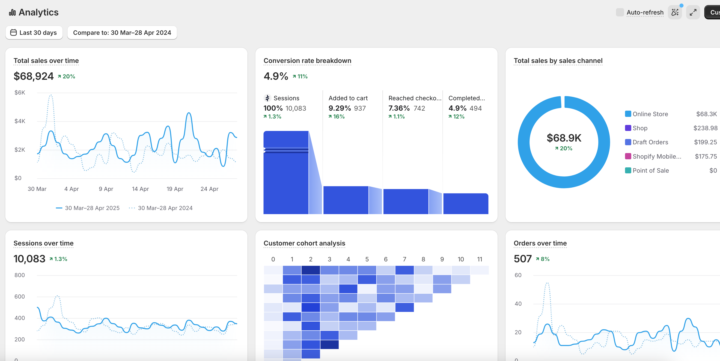Viewport: 720px width, 361px height.
Task: Click the 4.9% conversion rate headline value
Action: pos(276,76)
